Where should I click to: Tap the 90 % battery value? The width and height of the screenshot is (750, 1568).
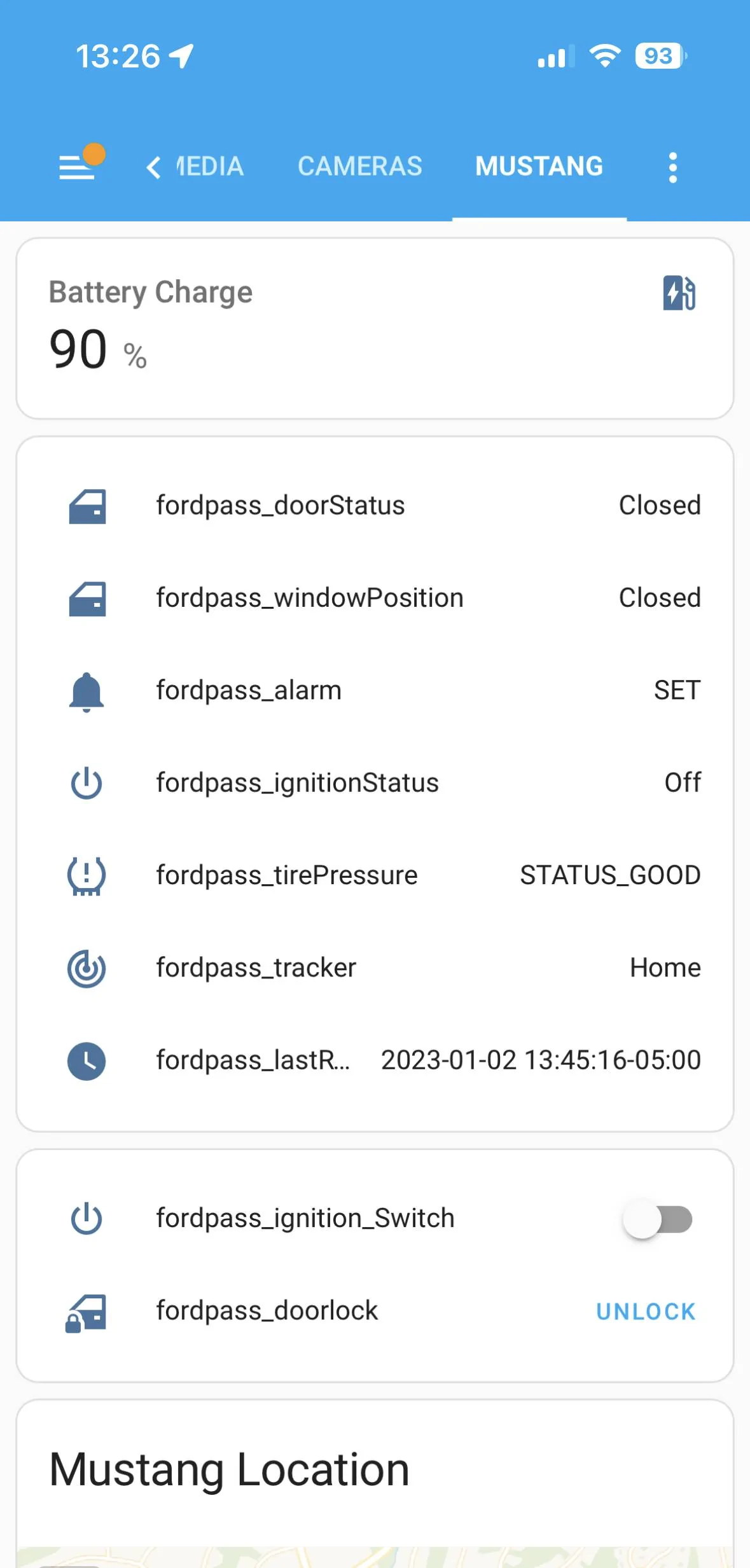coord(98,349)
